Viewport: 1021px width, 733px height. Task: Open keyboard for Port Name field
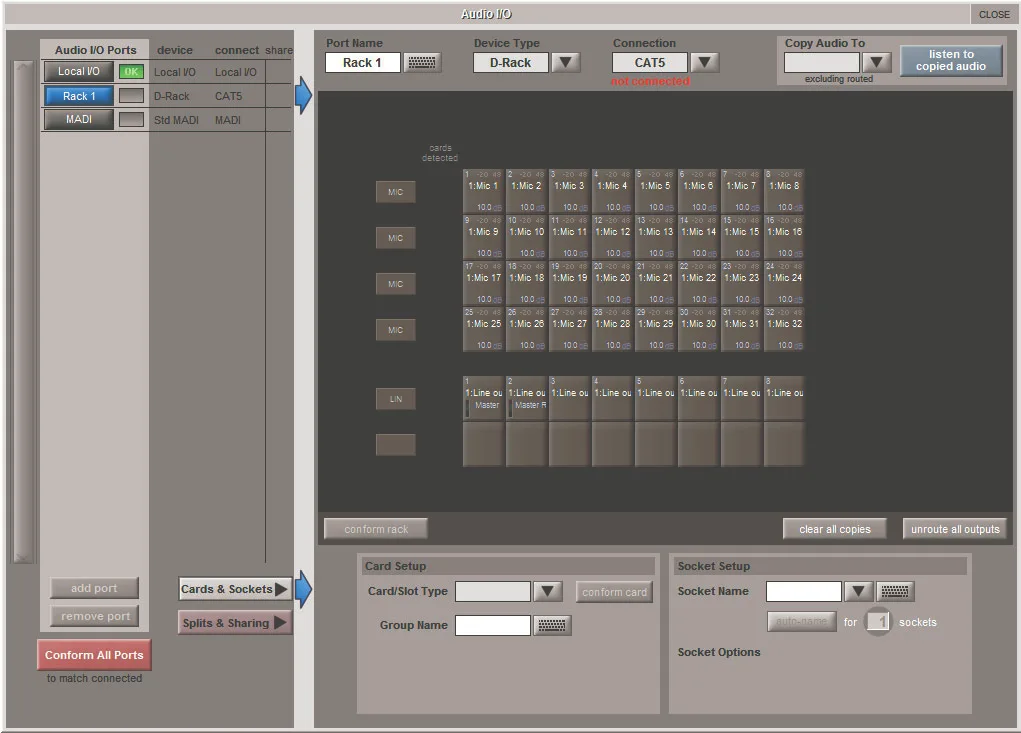422,62
